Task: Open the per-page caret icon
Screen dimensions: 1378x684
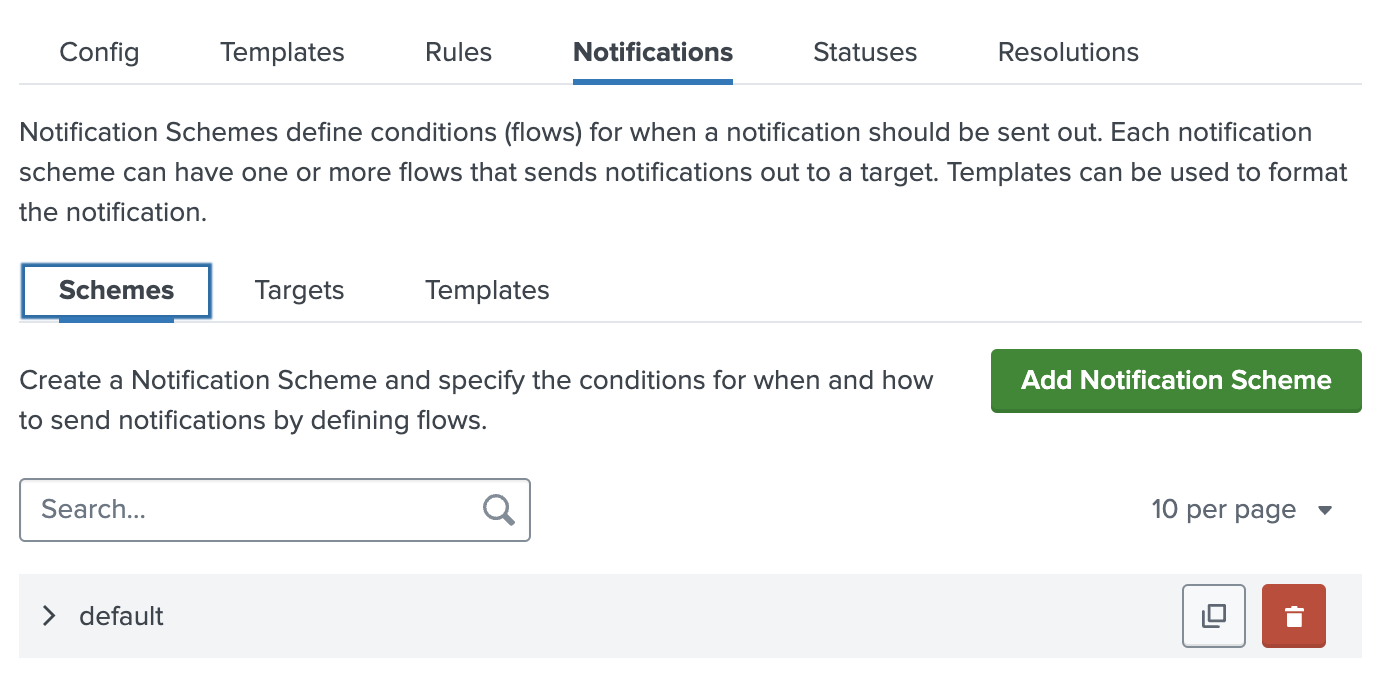Action: [1326, 510]
